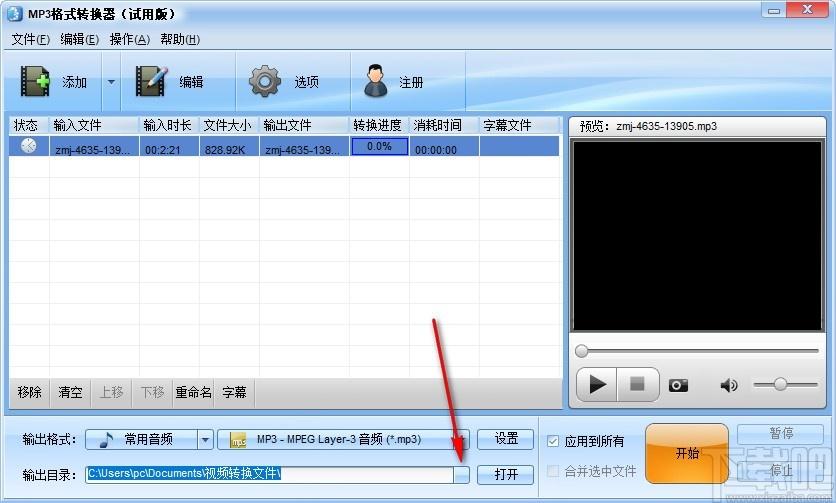Sort by 字幕文件 column header
836x503 pixels.
tap(519, 125)
